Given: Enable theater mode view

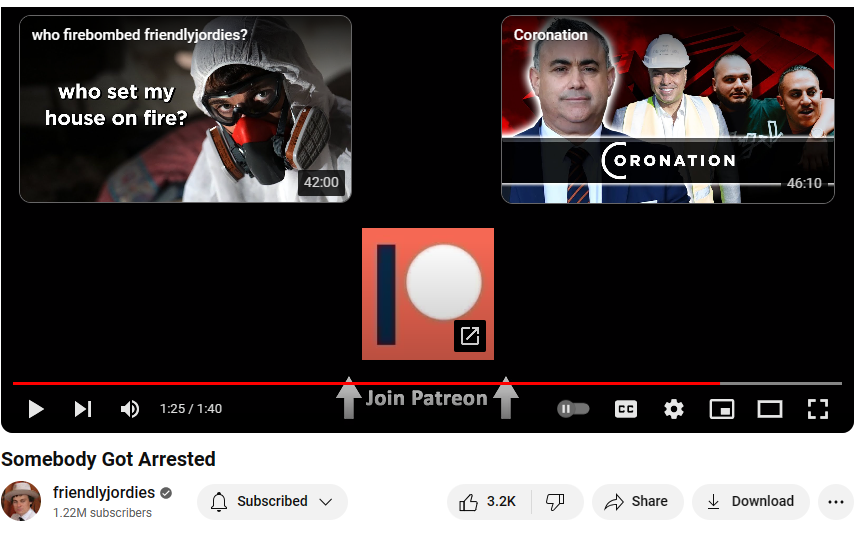Looking at the screenshot, I should coord(769,409).
